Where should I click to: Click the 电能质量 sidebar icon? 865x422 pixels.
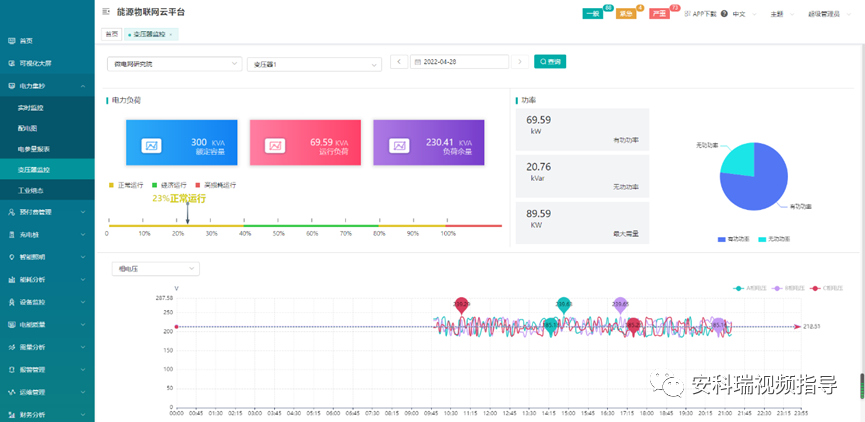pyautogui.click(x=12, y=325)
